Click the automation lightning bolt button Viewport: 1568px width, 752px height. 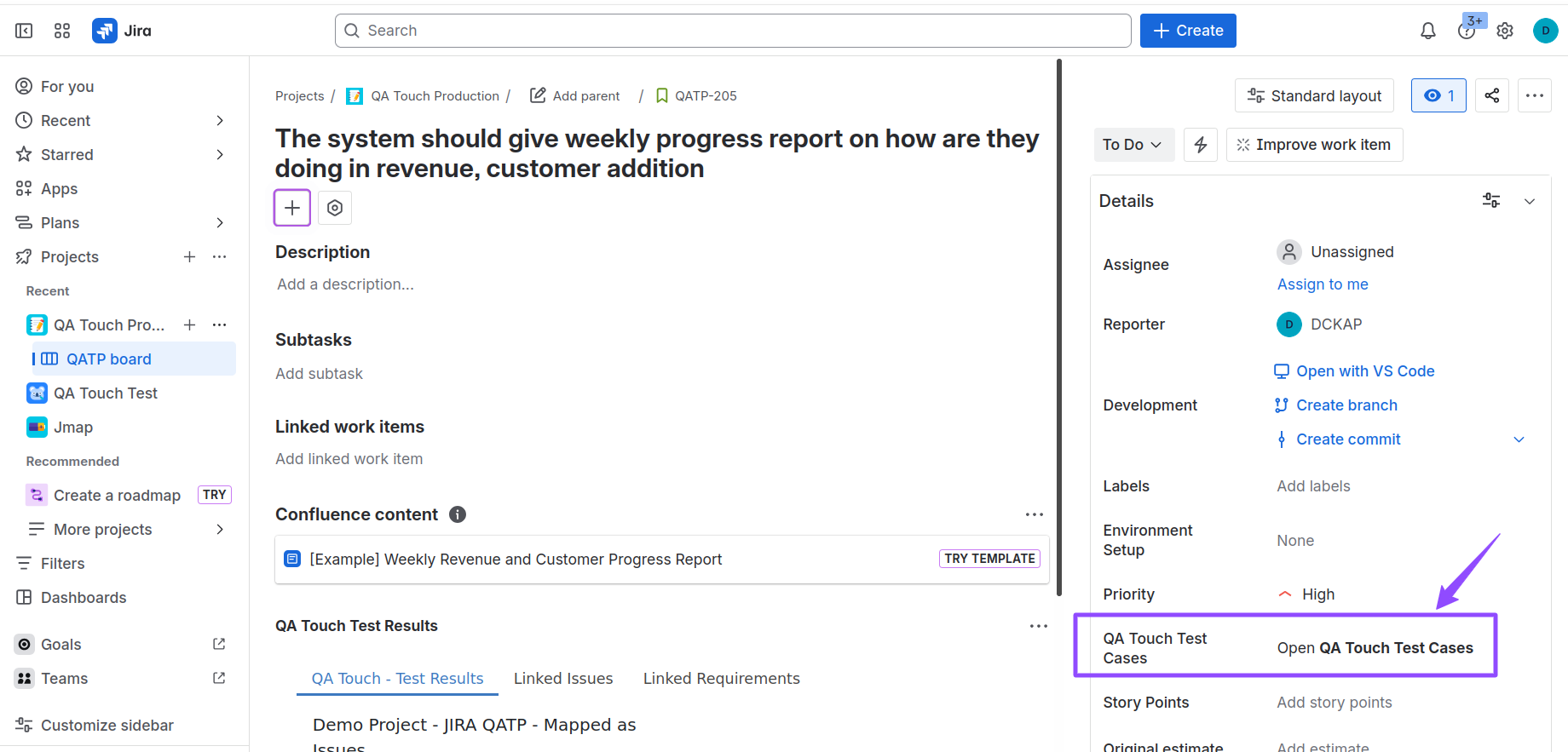1201,145
